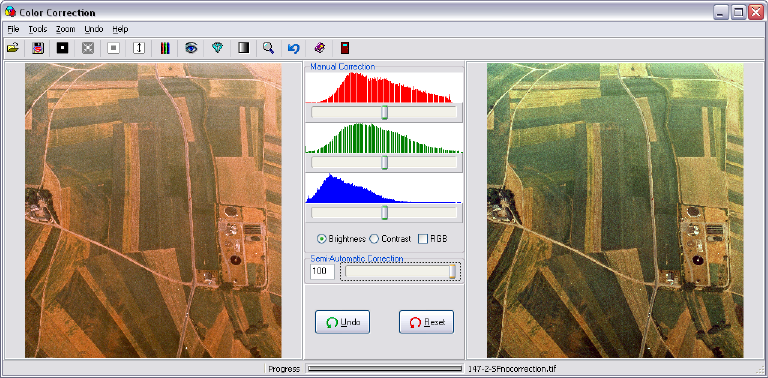Click the blue eye icon
Screen dimensions: 768x378
[x=191, y=48]
